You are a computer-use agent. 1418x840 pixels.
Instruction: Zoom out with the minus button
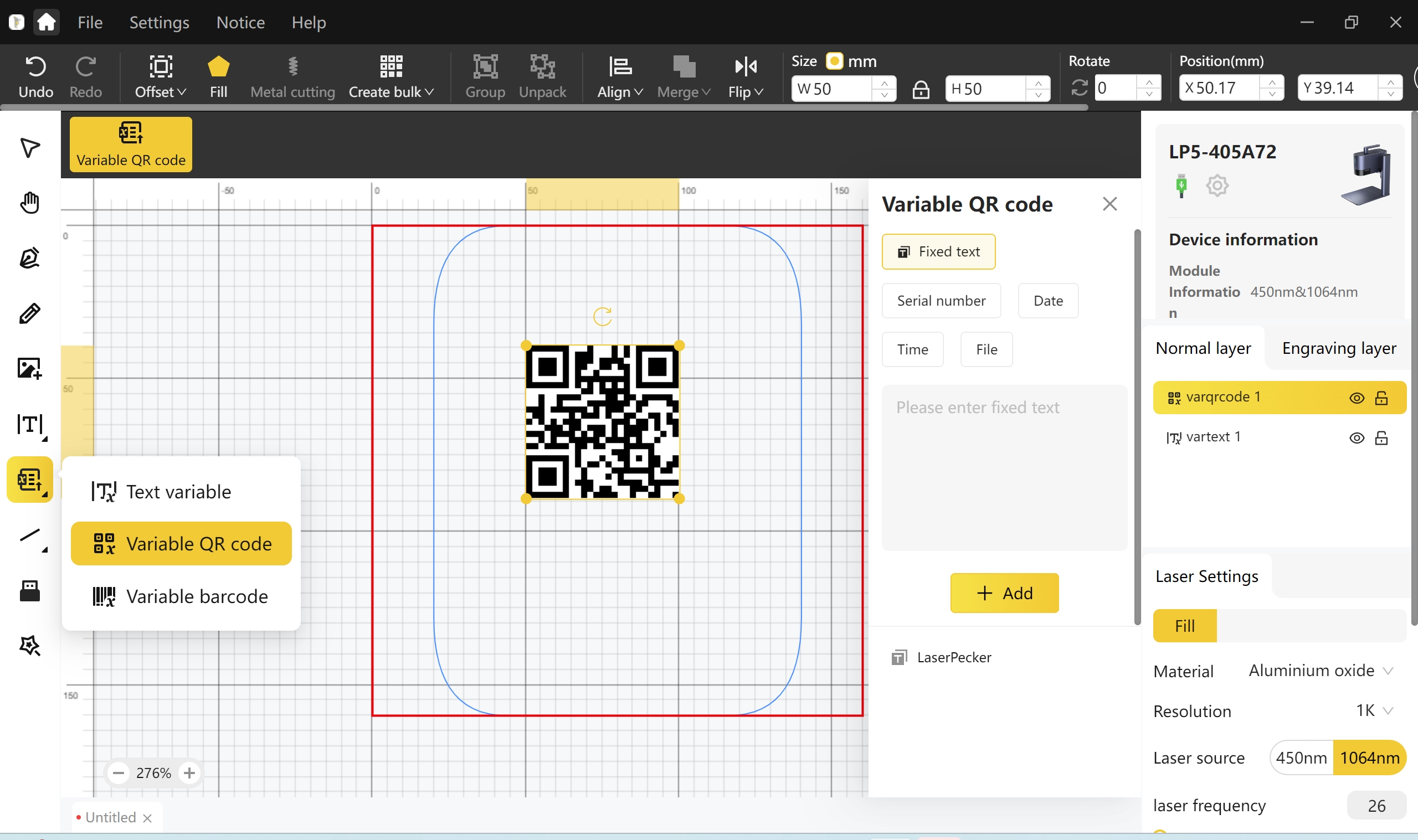tap(119, 772)
